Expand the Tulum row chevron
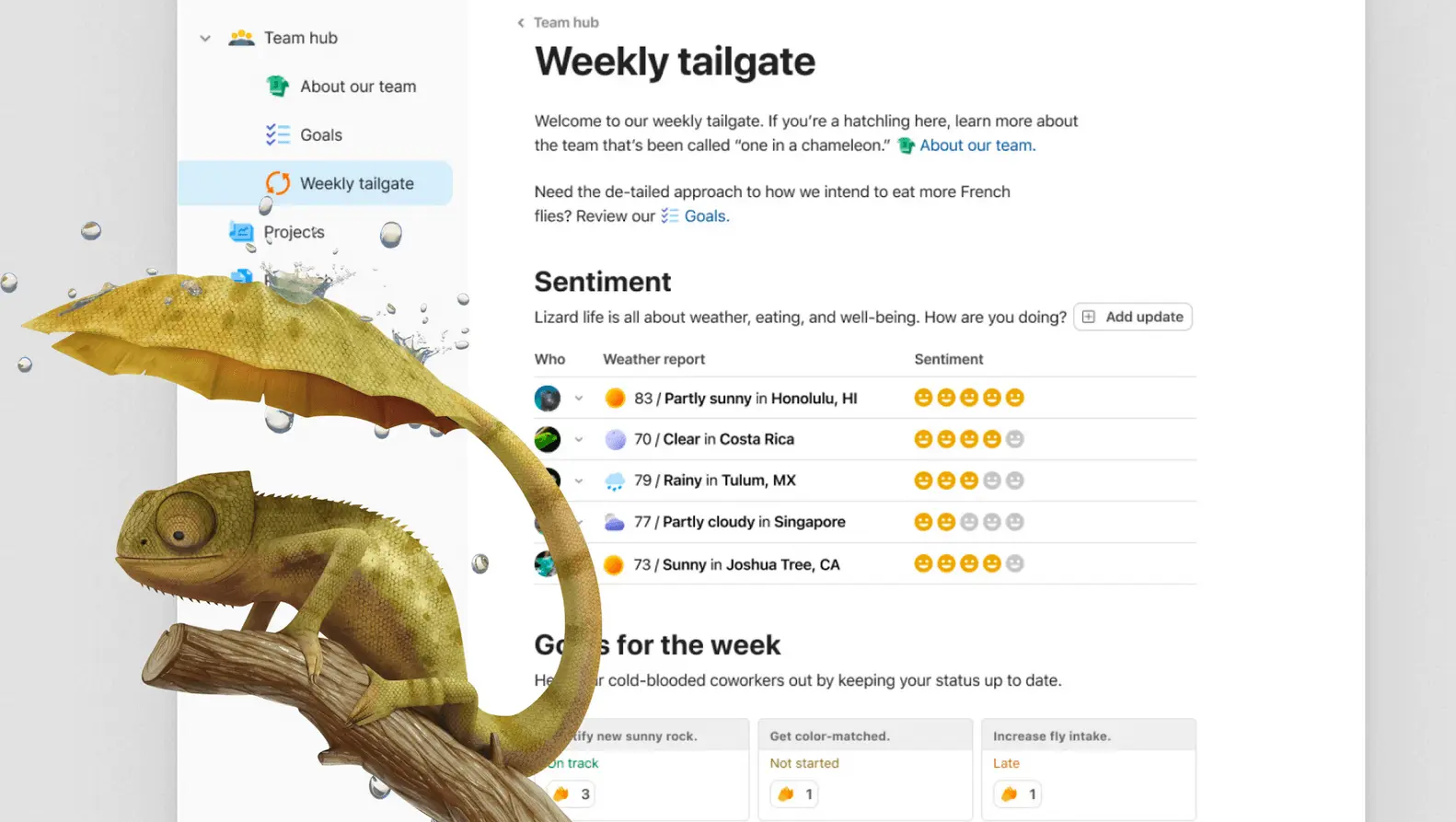Viewport: 1456px width, 822px height. coord(579,480)
